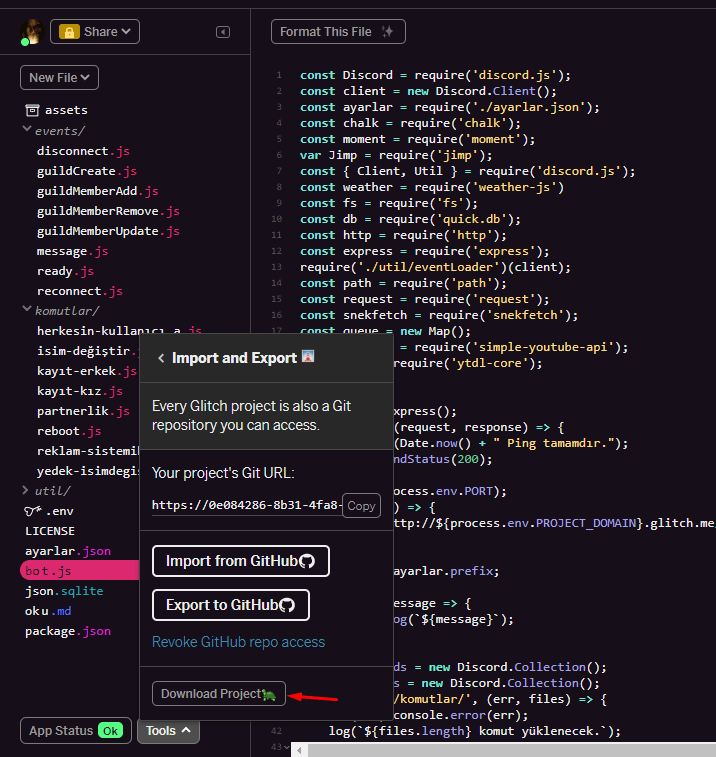Open guildMemberRemove.js file
Screen dimensions: 716x757
[108, 211]
